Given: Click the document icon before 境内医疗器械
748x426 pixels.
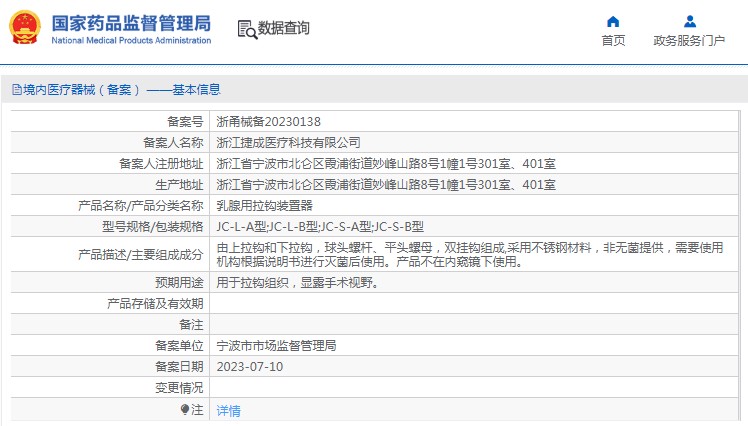Looking at the screenshot, I should [17, 89].
